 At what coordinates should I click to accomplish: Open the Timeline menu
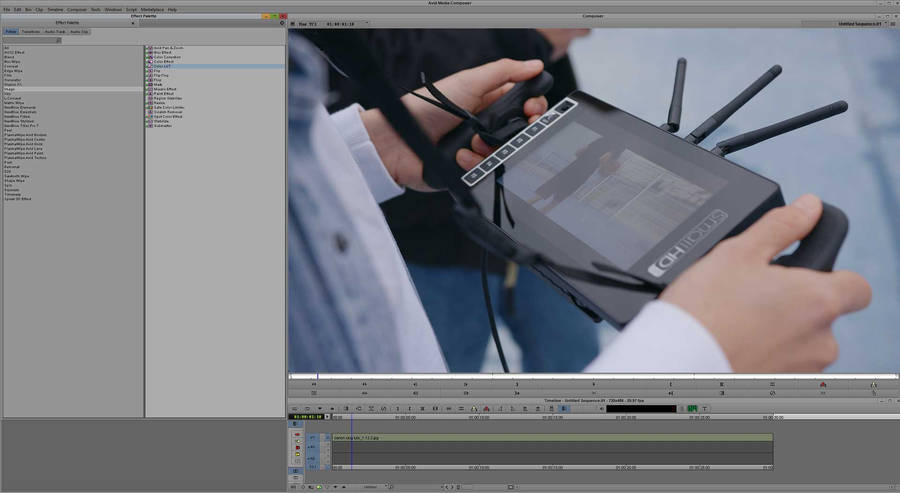(x=54, y=9)
